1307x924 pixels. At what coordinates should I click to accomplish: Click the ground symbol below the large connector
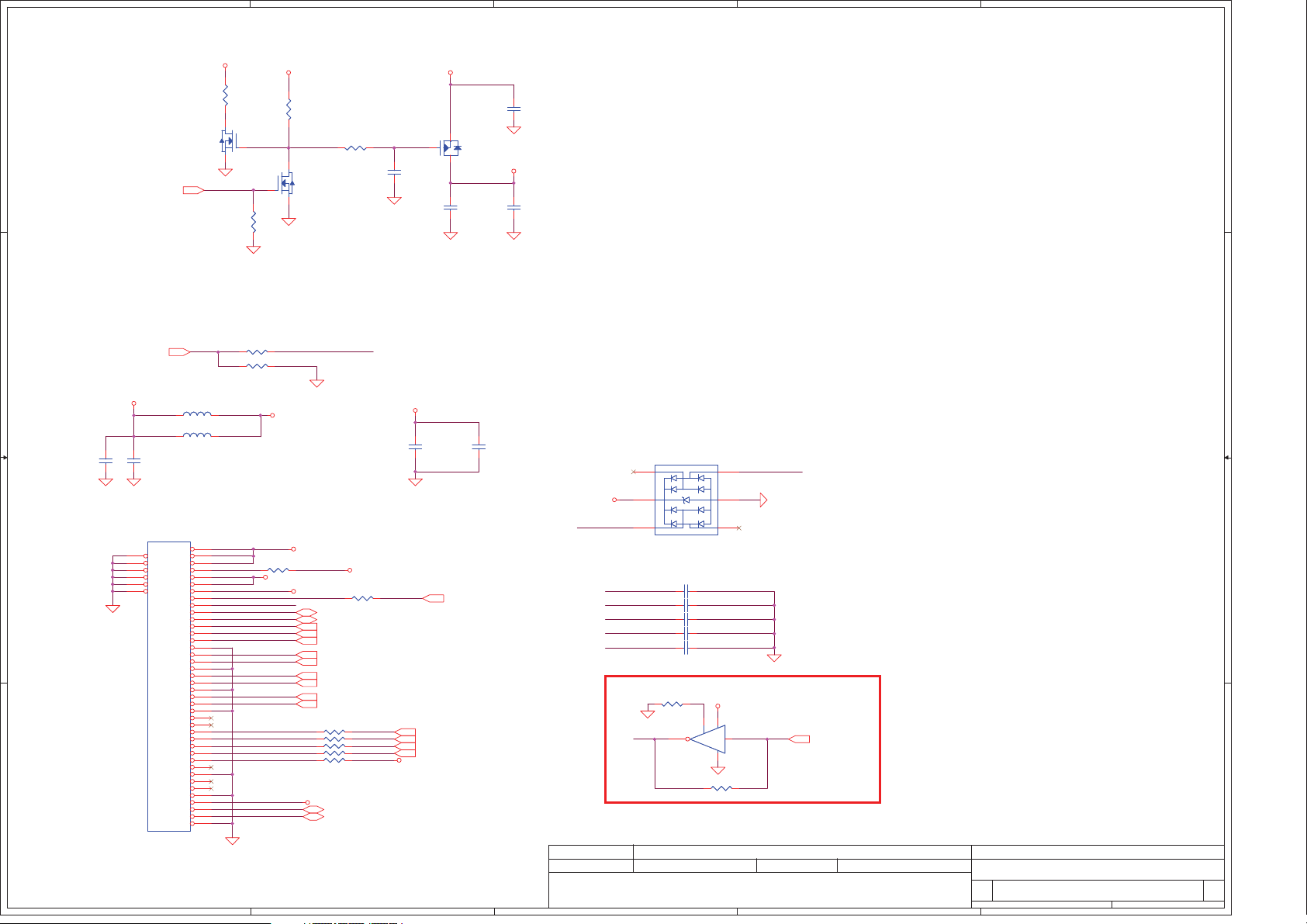pos(232,840)
